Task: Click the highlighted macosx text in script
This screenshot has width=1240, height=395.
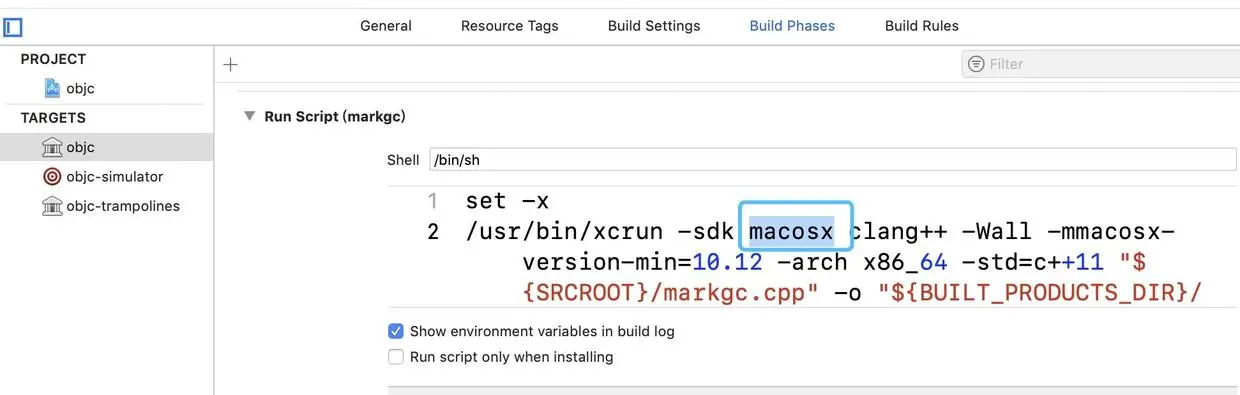Action: (791, 231)
